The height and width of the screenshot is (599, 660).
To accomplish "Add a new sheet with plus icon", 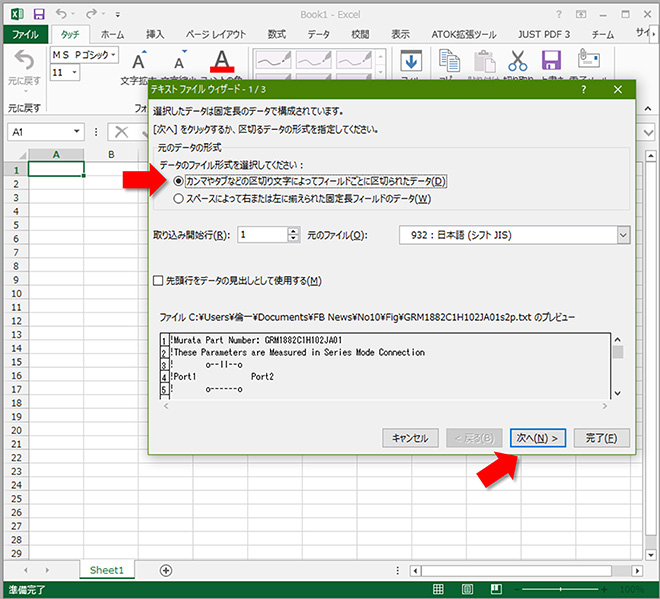I will pos(166,570).
